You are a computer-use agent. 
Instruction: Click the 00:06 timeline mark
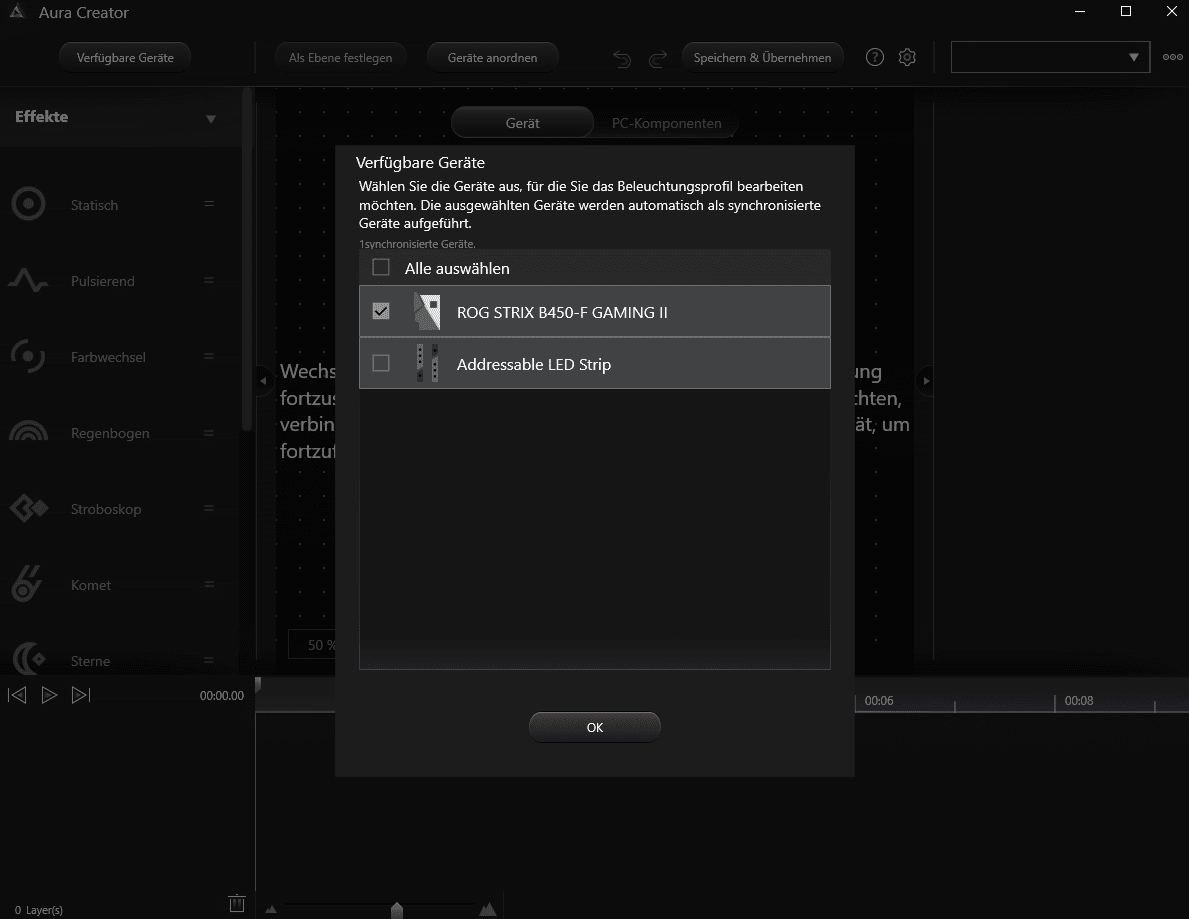[879, 701]
